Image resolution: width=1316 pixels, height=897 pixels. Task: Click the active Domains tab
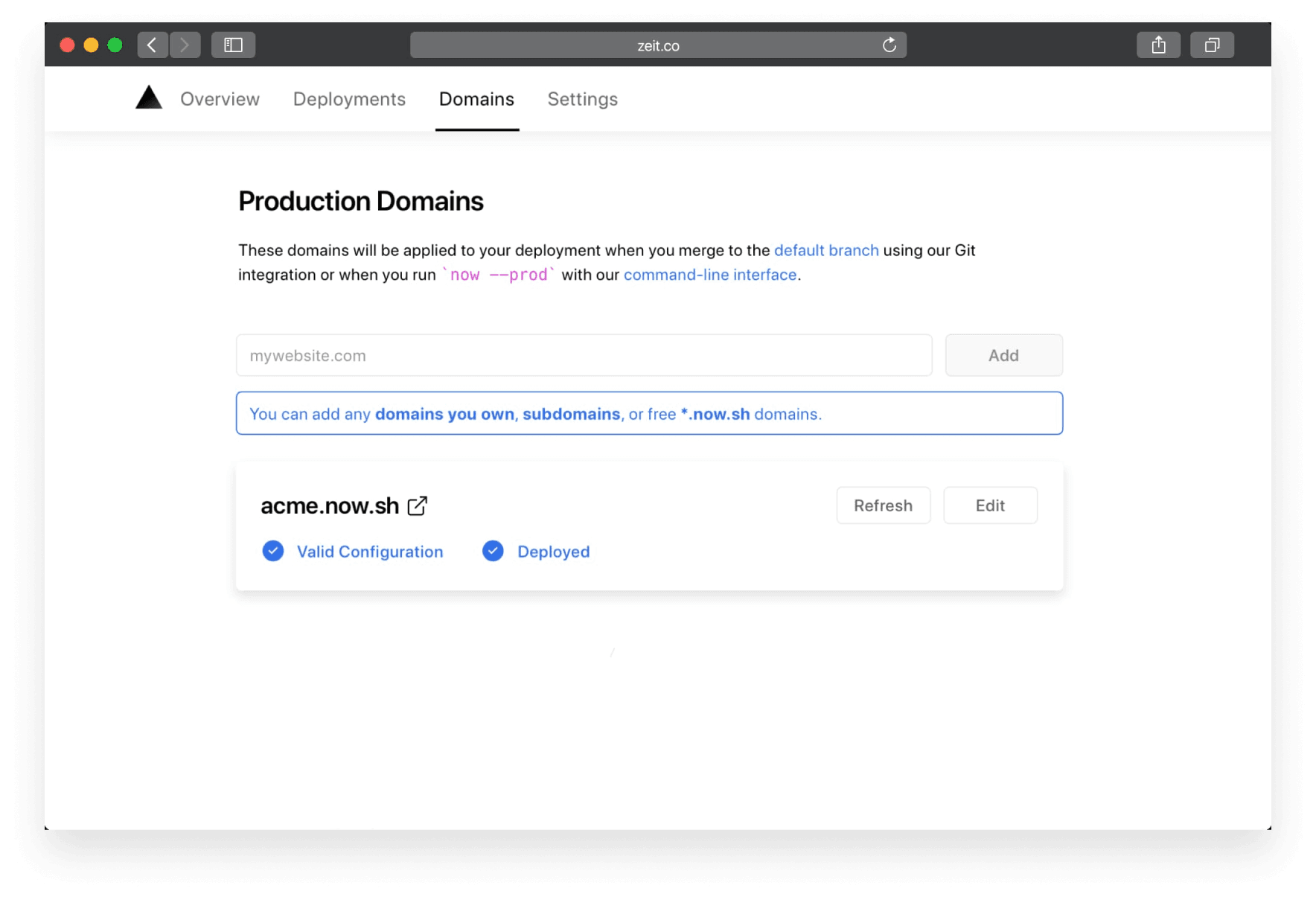[x=476, y=99]
